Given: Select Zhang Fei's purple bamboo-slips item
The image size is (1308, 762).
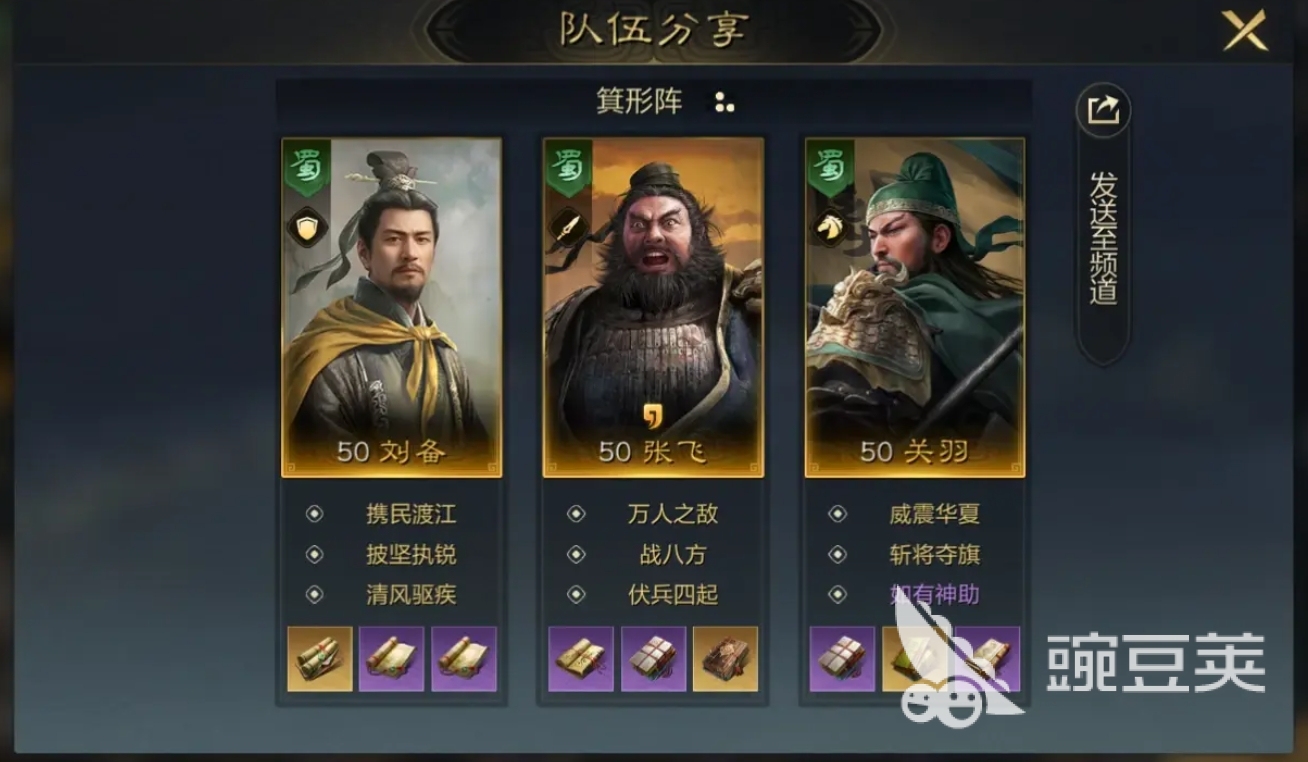Looking at the screenshot, I should click(654, 659).
